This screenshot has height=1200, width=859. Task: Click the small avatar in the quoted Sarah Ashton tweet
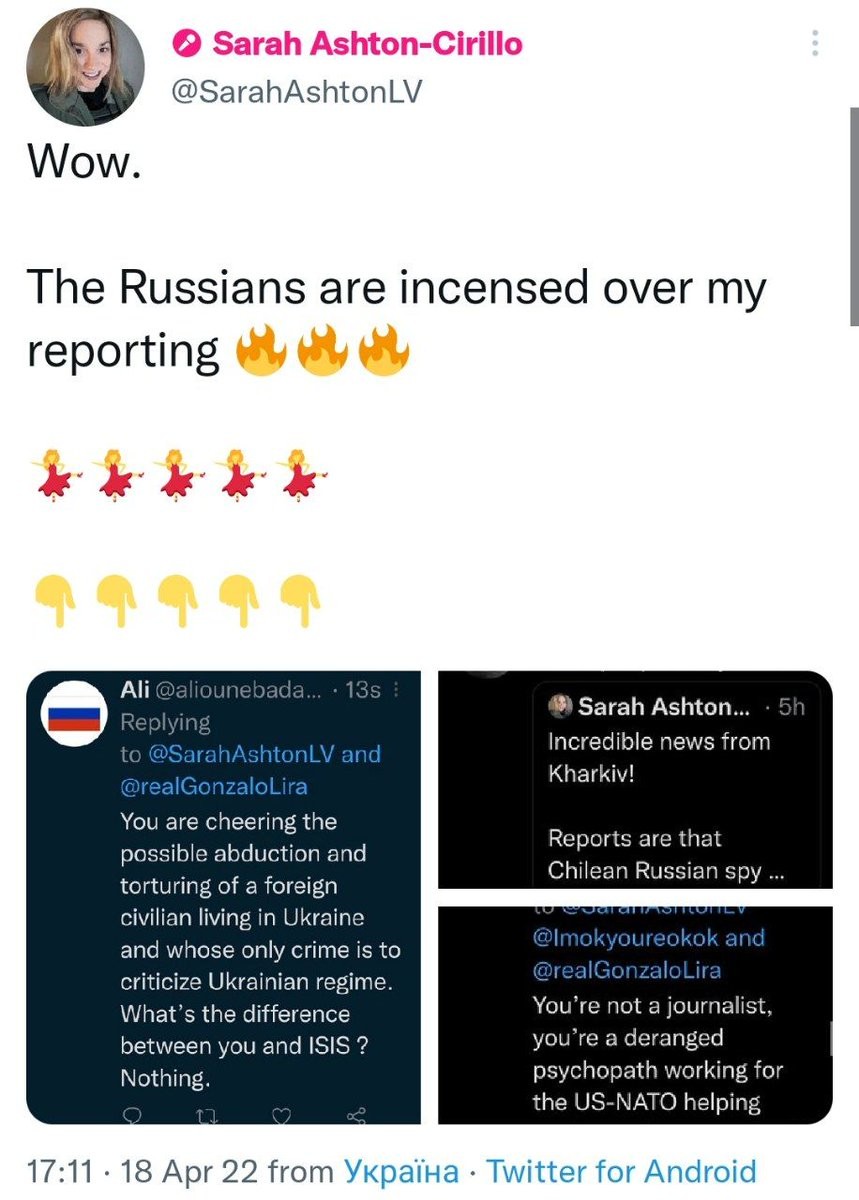pos(561,707)
